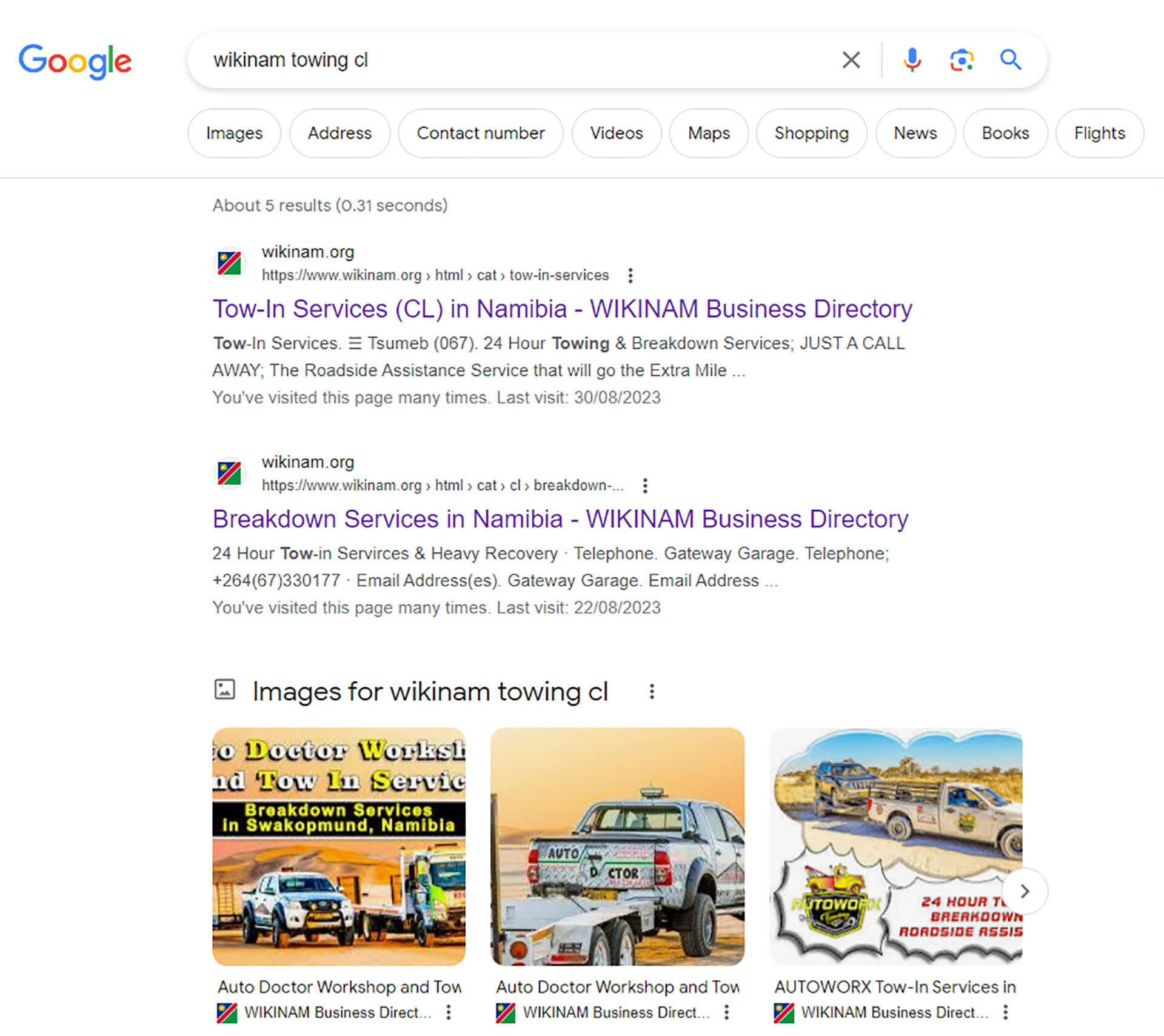Open options menu for Tow-In Services result
1164x1036 pixels.
[x=630, y=275]
